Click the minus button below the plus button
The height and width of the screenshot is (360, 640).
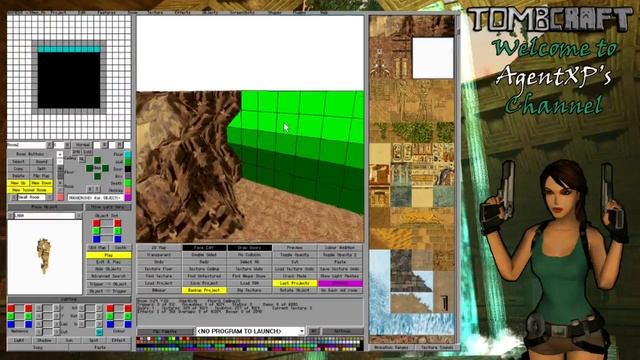(60, 161)
